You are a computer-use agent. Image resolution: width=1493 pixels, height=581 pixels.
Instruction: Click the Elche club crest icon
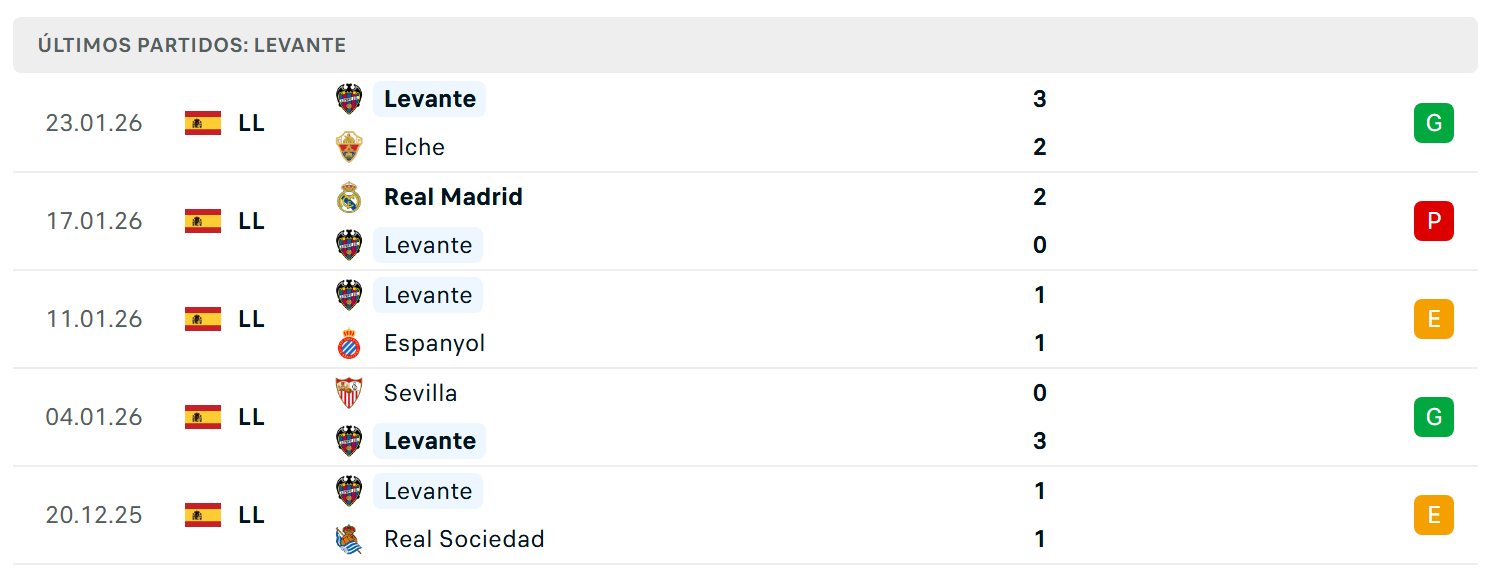[x=348, y=147]
